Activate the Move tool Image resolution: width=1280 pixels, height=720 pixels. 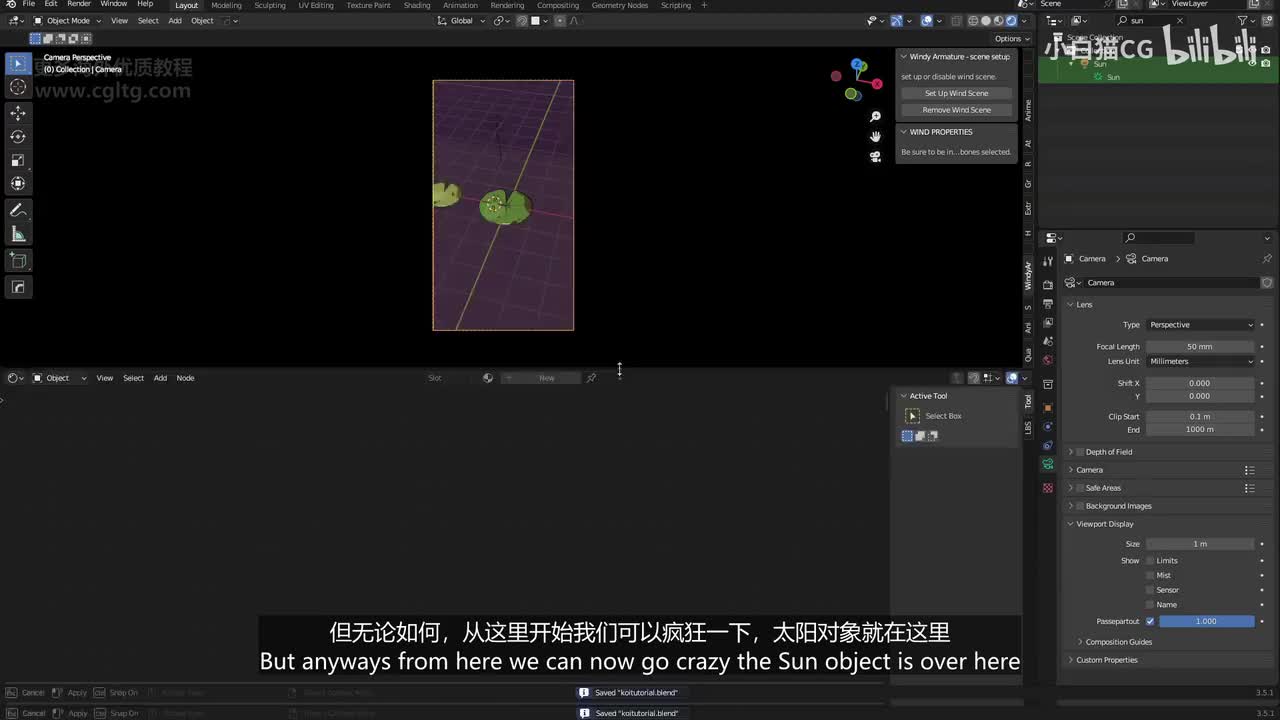18,113
